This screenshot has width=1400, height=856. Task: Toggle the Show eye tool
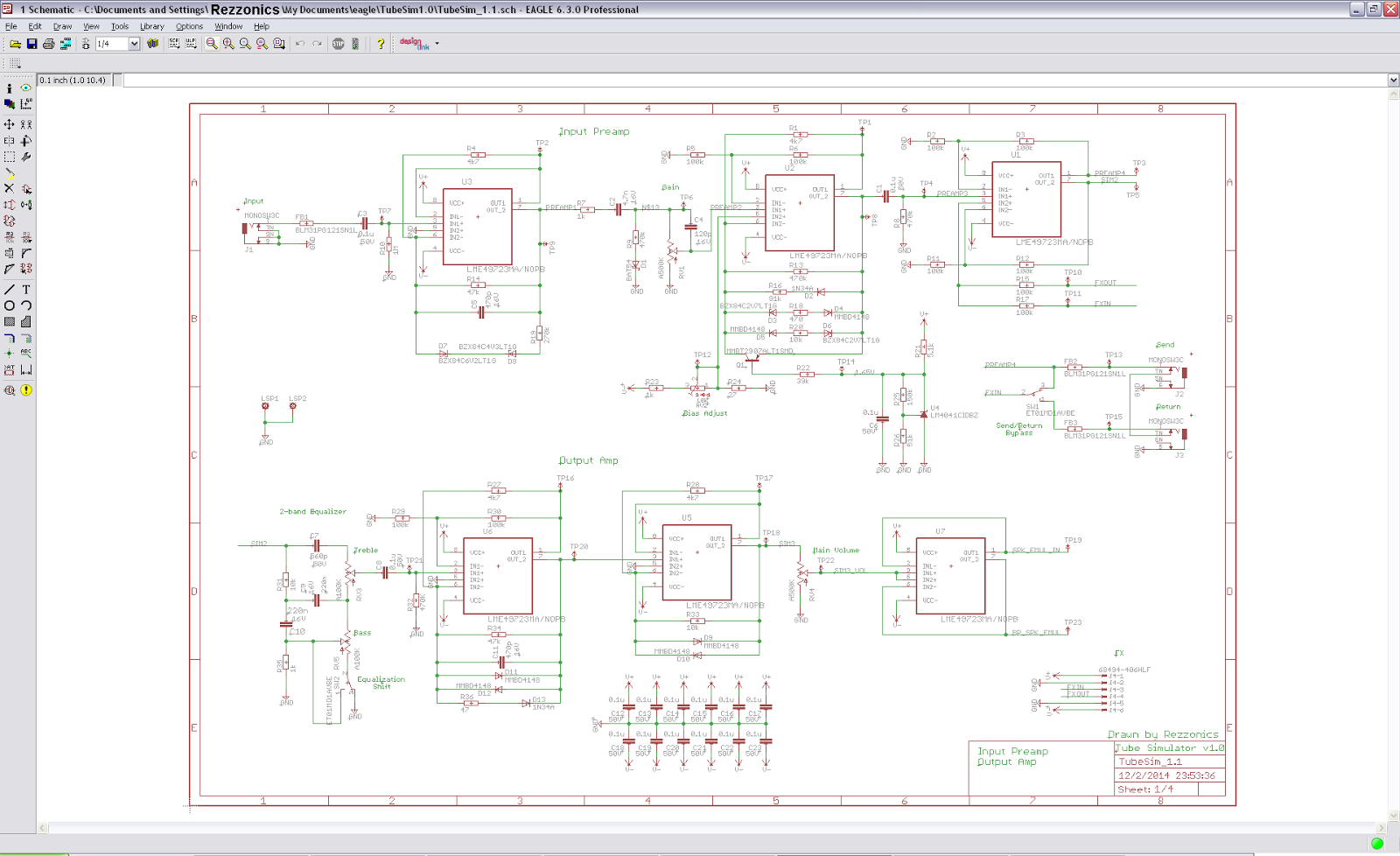pos(26,88)
